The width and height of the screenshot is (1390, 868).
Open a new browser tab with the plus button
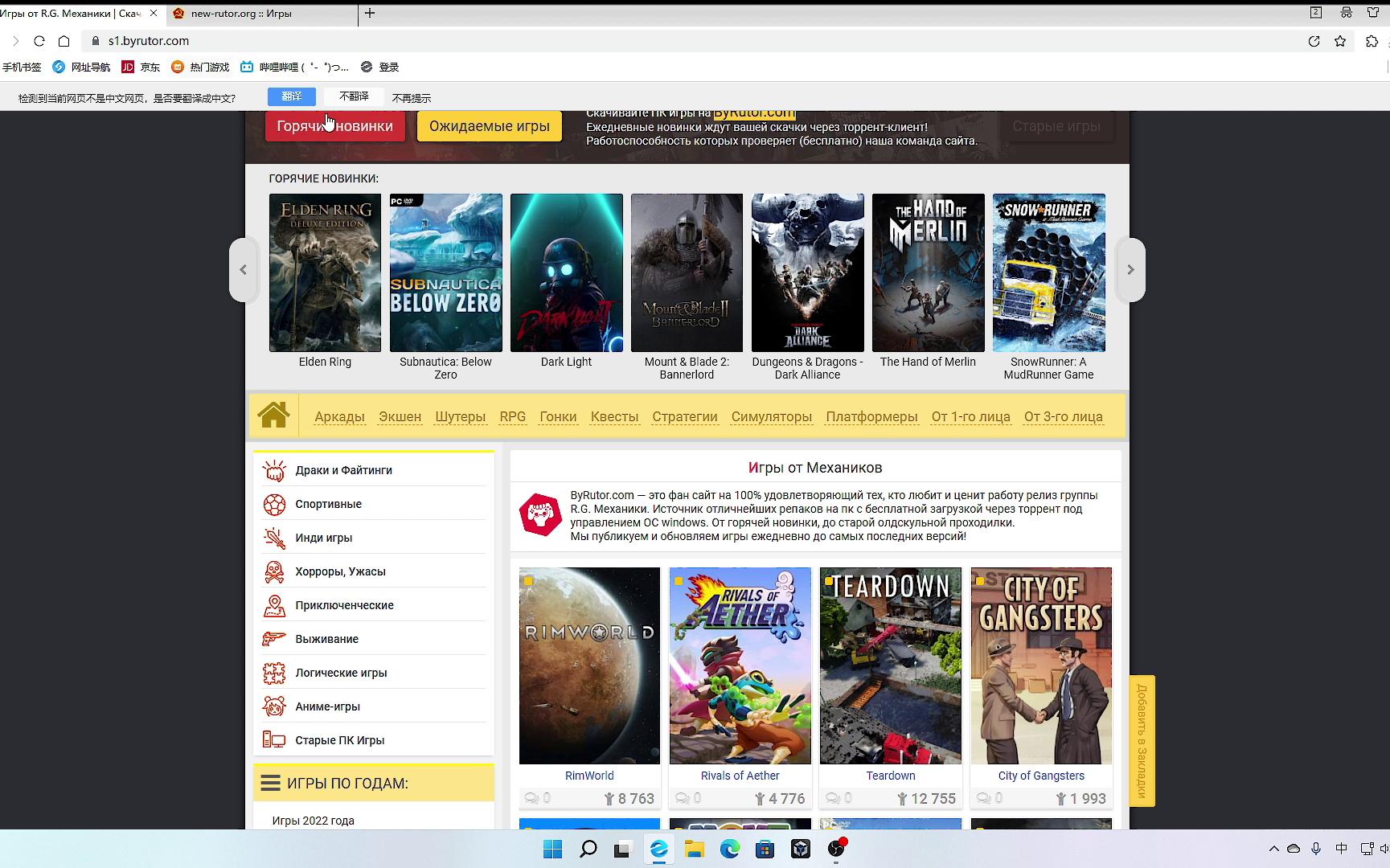click(x=370, y=13)
